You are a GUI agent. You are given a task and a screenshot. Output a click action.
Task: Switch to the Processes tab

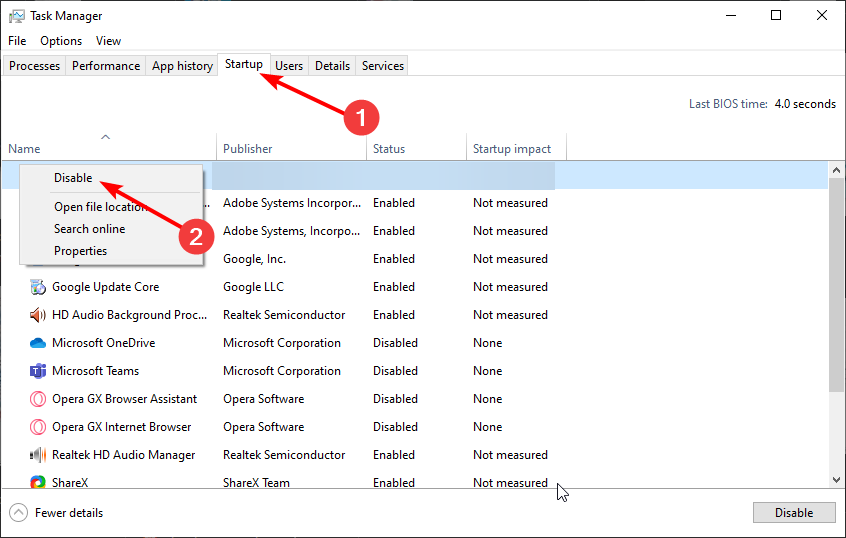(35, 66)
